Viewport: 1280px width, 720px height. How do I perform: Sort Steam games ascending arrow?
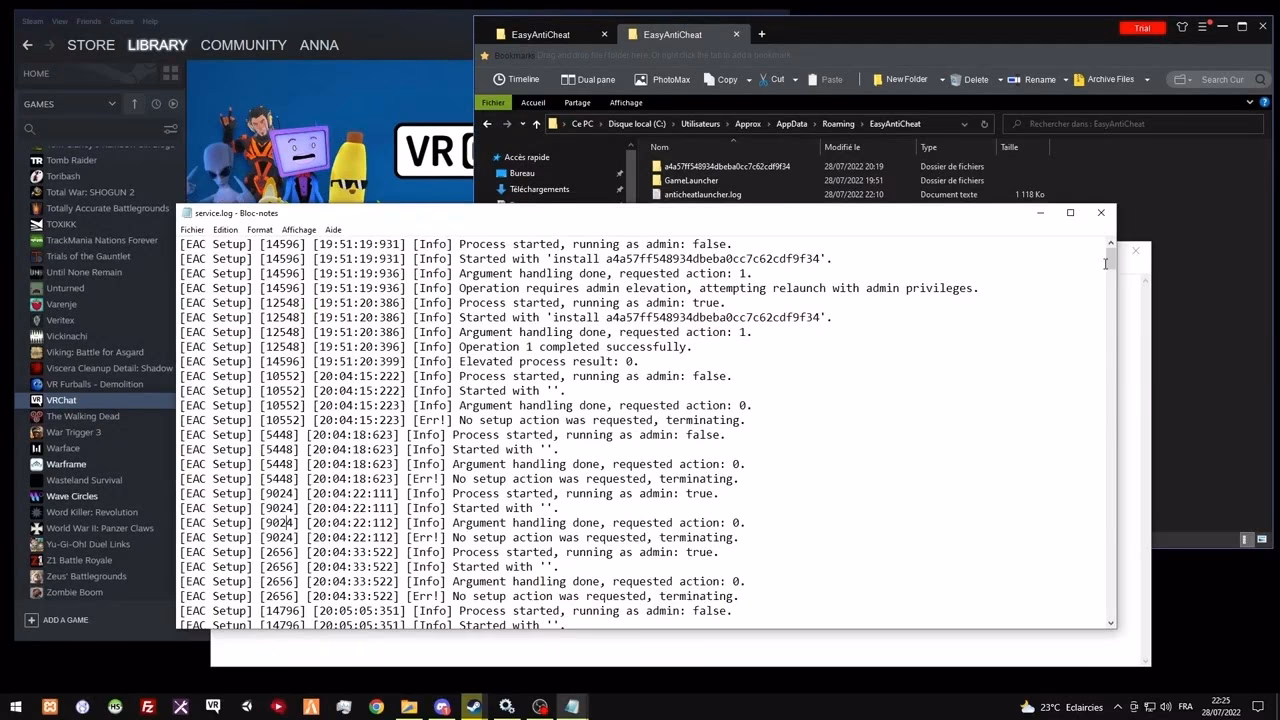(134, 104)
